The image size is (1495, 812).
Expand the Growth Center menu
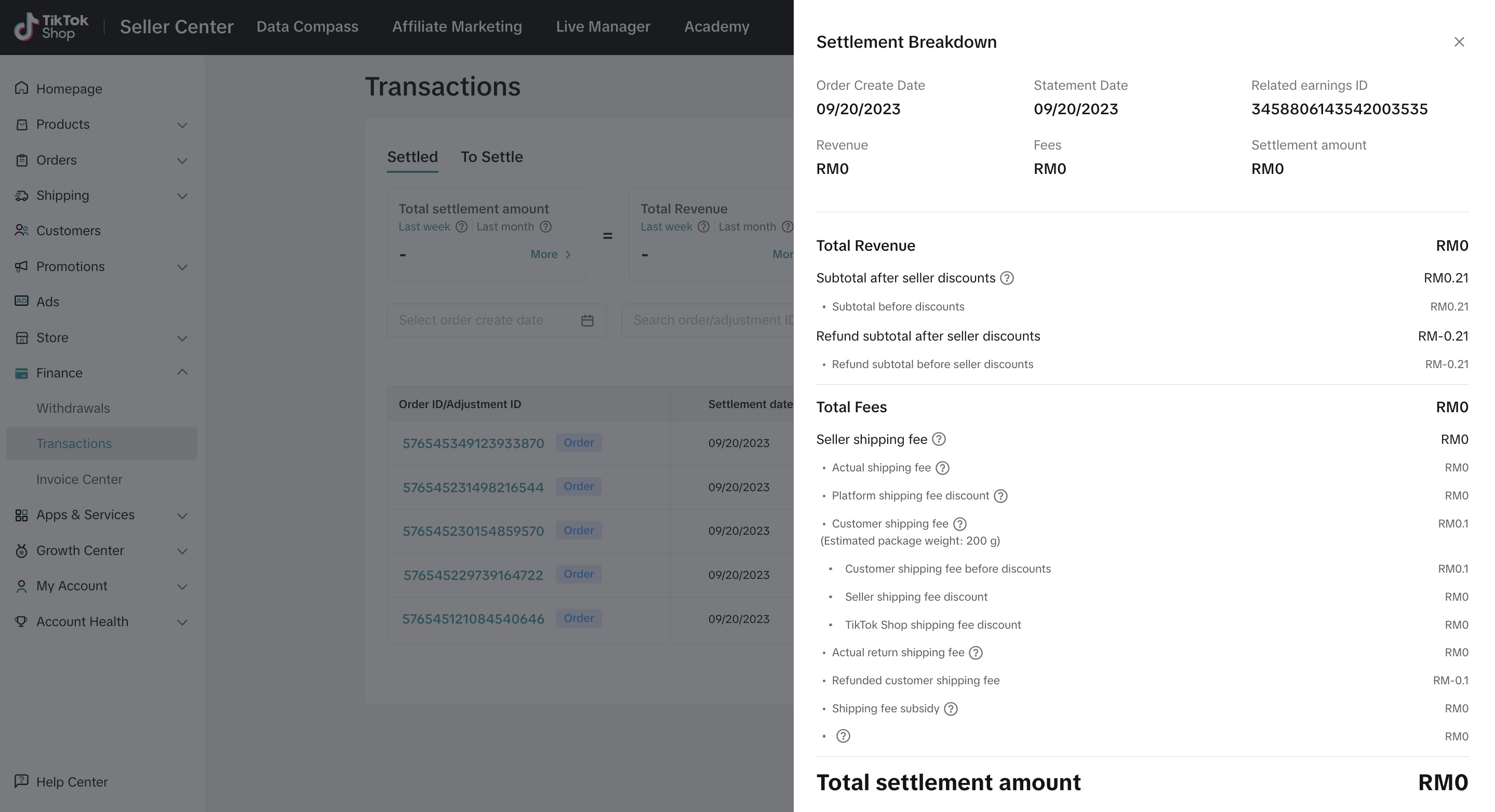[x=182, y=551]
